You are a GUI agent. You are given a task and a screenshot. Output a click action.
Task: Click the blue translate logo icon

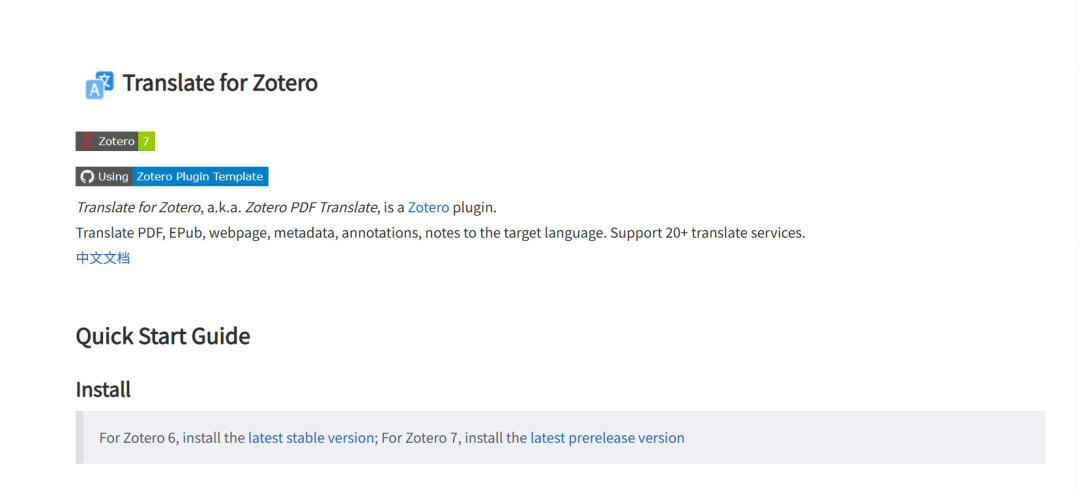[99, 85]
